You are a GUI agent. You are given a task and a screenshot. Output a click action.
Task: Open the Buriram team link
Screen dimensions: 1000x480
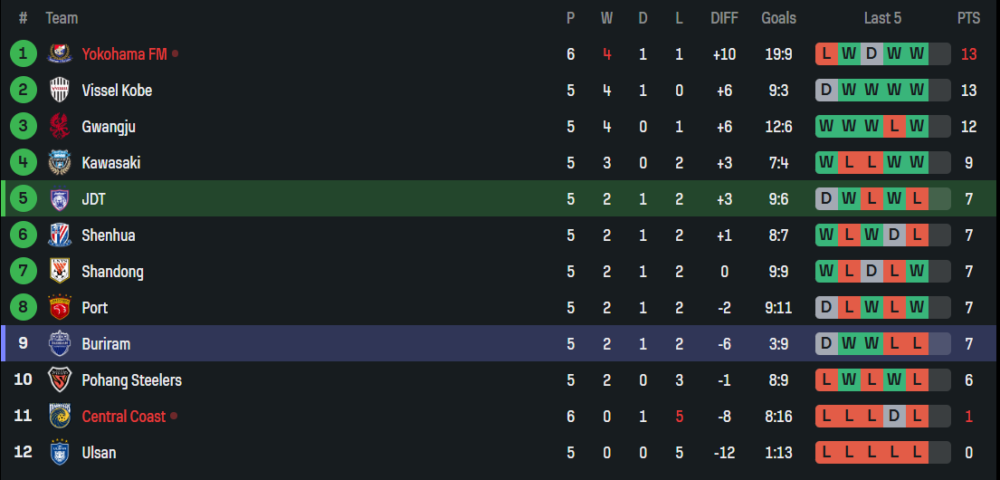[106, 344]
